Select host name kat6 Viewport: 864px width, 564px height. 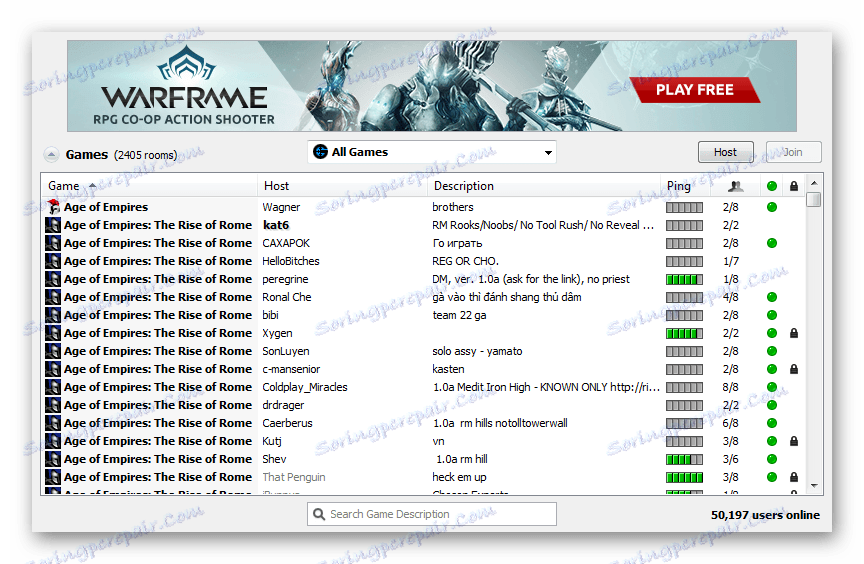pos(276,225)
